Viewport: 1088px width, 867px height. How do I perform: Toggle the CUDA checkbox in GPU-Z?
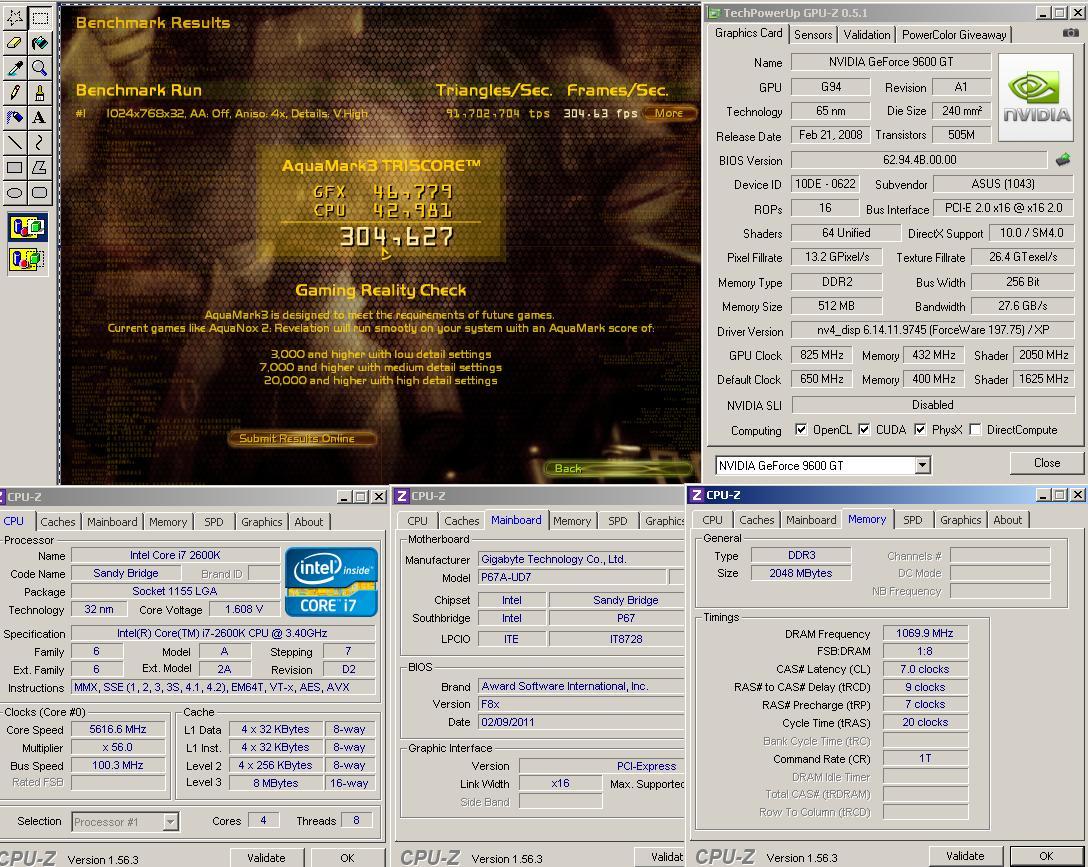(x=864, y=429)
